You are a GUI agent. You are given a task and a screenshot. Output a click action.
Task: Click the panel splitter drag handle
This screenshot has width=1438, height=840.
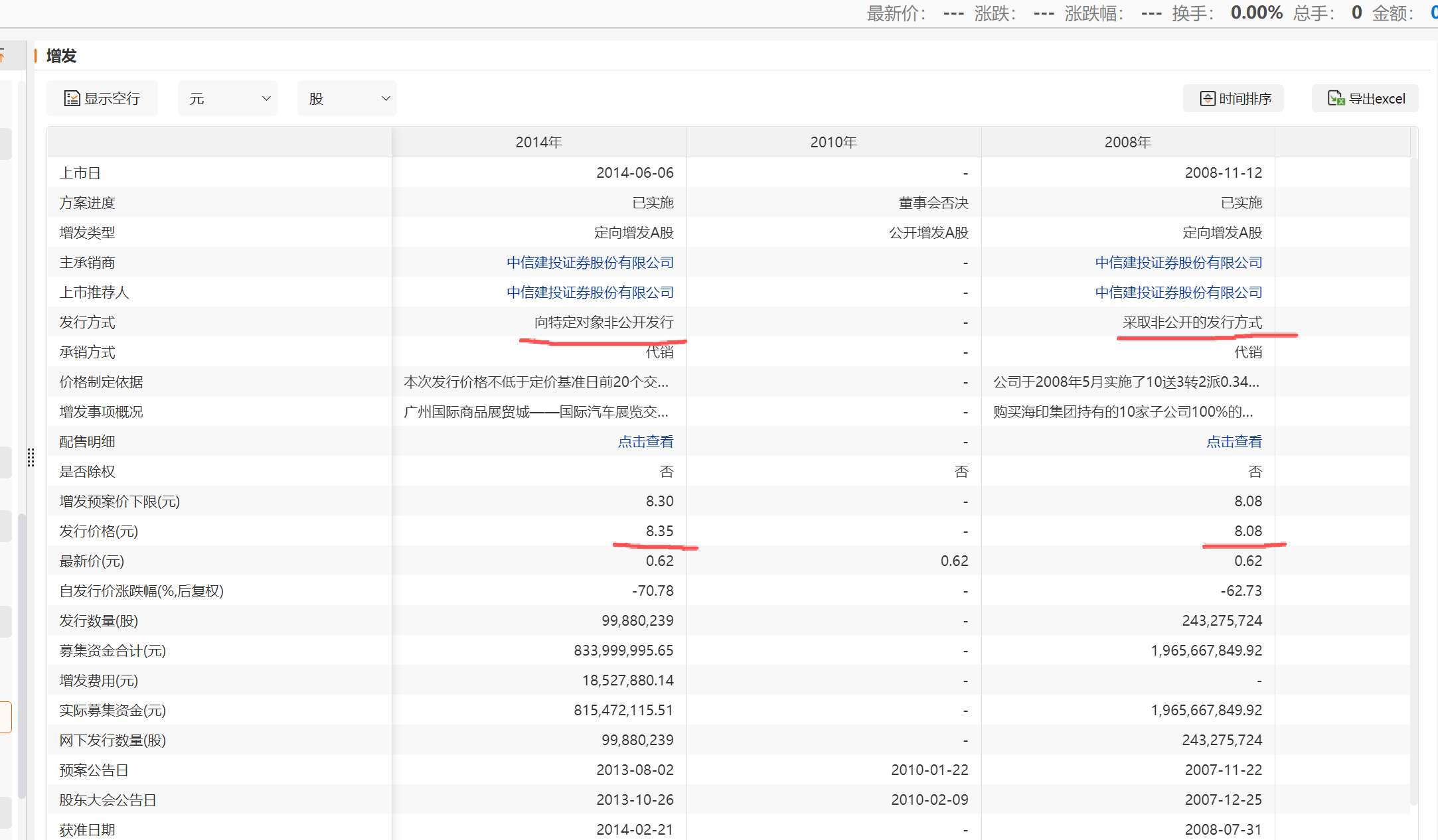click(x=31, y=457)
